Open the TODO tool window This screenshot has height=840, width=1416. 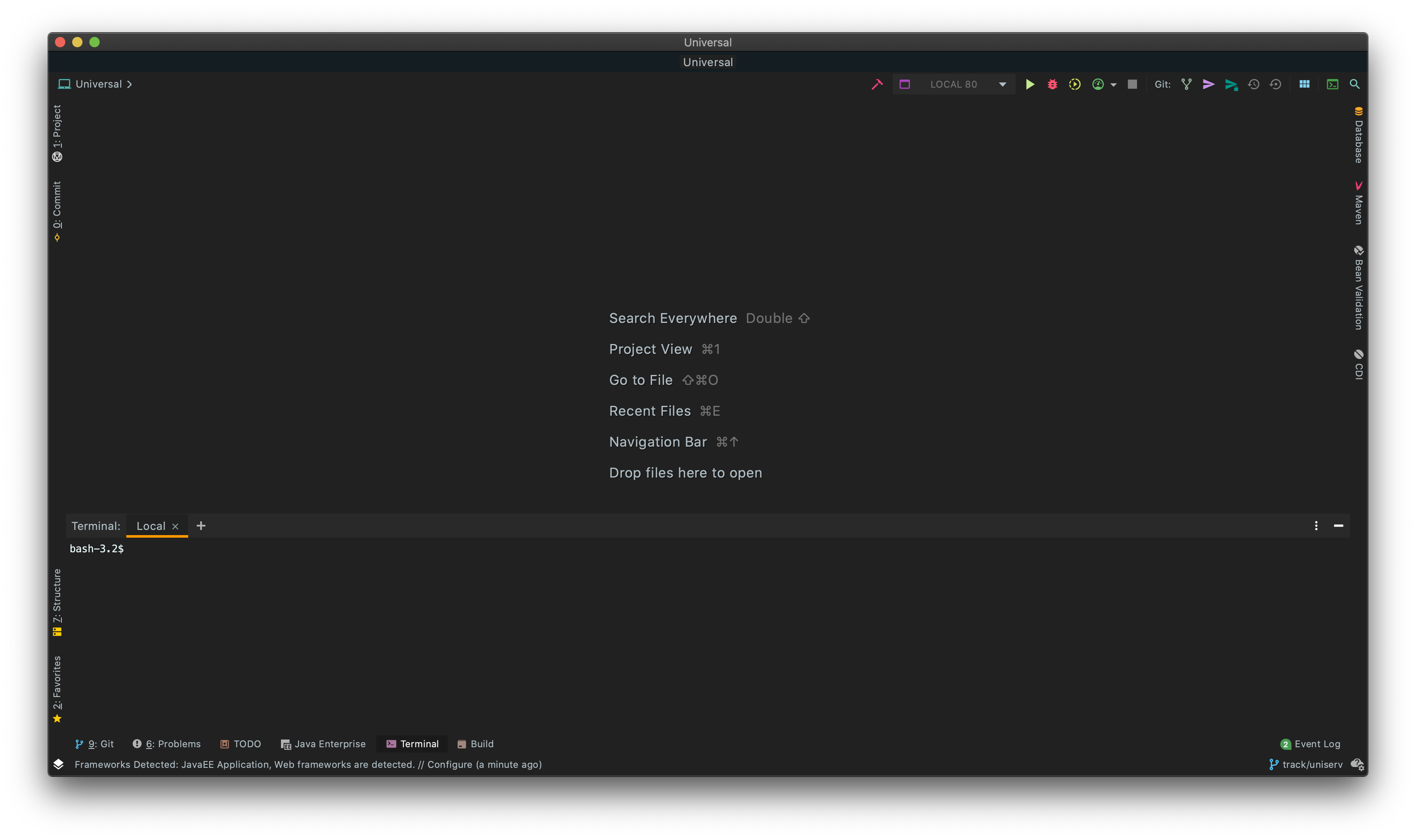241,744
